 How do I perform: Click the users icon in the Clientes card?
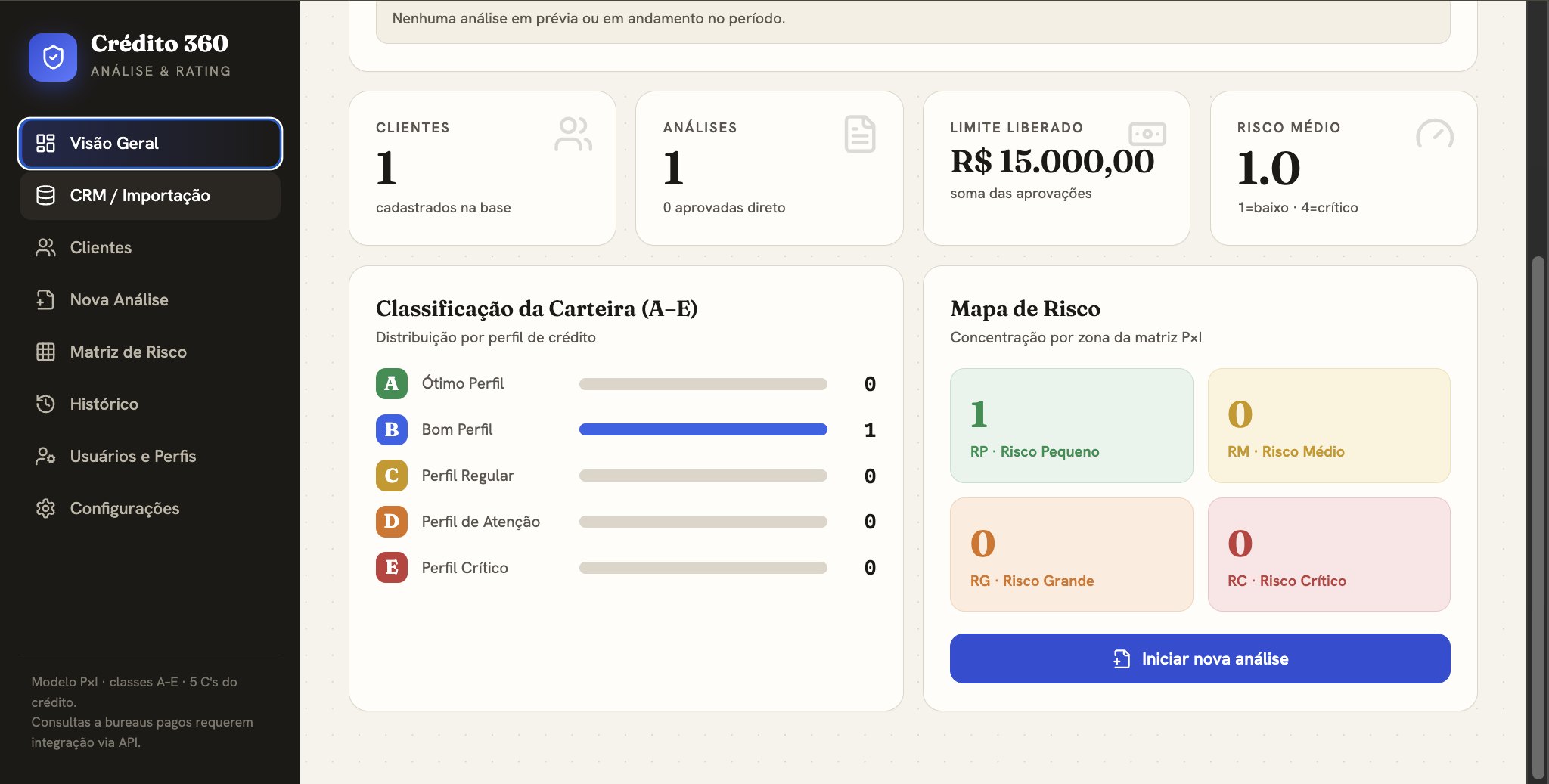tap(573, 134)
